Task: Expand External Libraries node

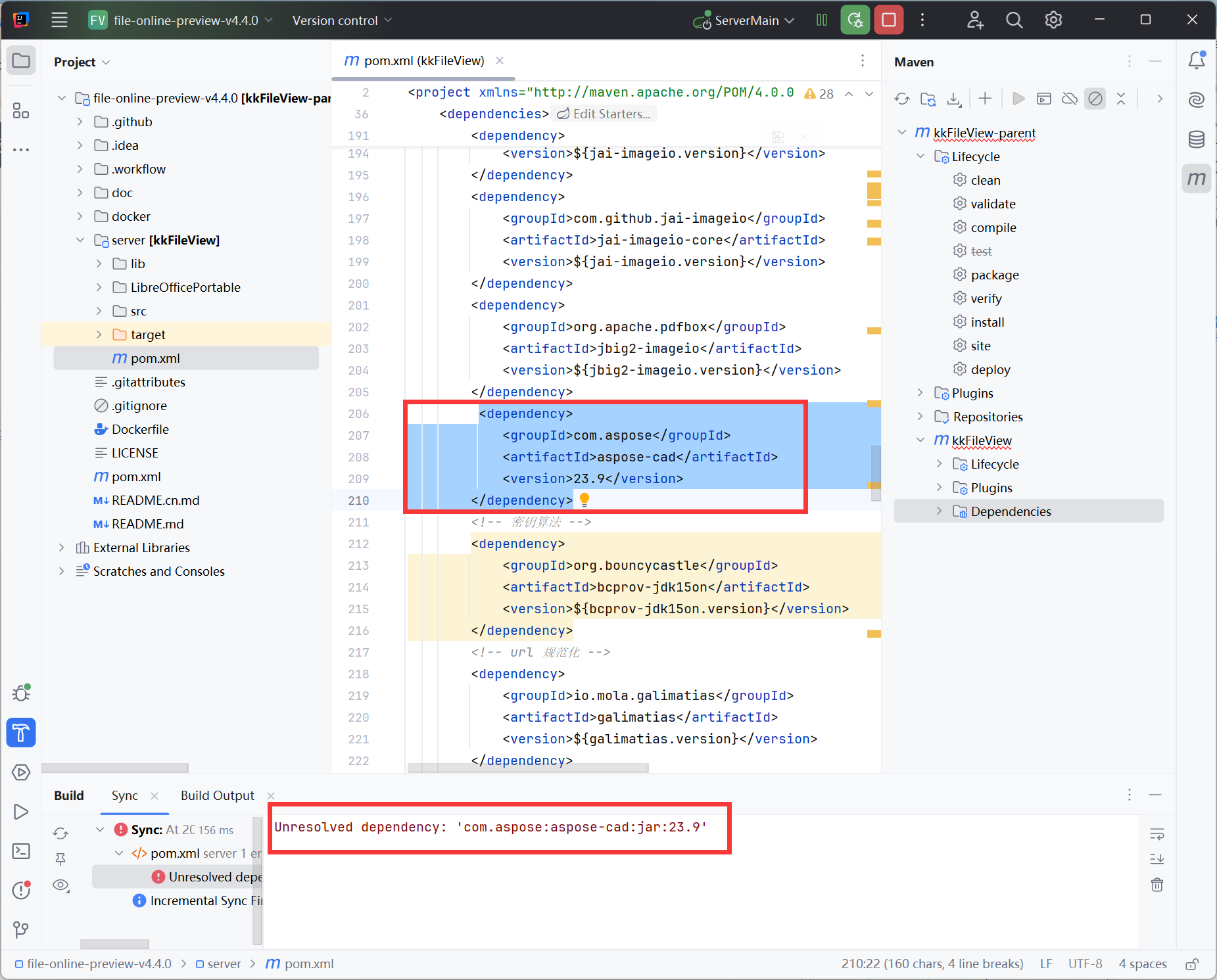Action: pyautogui.click(x=62, y=548)
